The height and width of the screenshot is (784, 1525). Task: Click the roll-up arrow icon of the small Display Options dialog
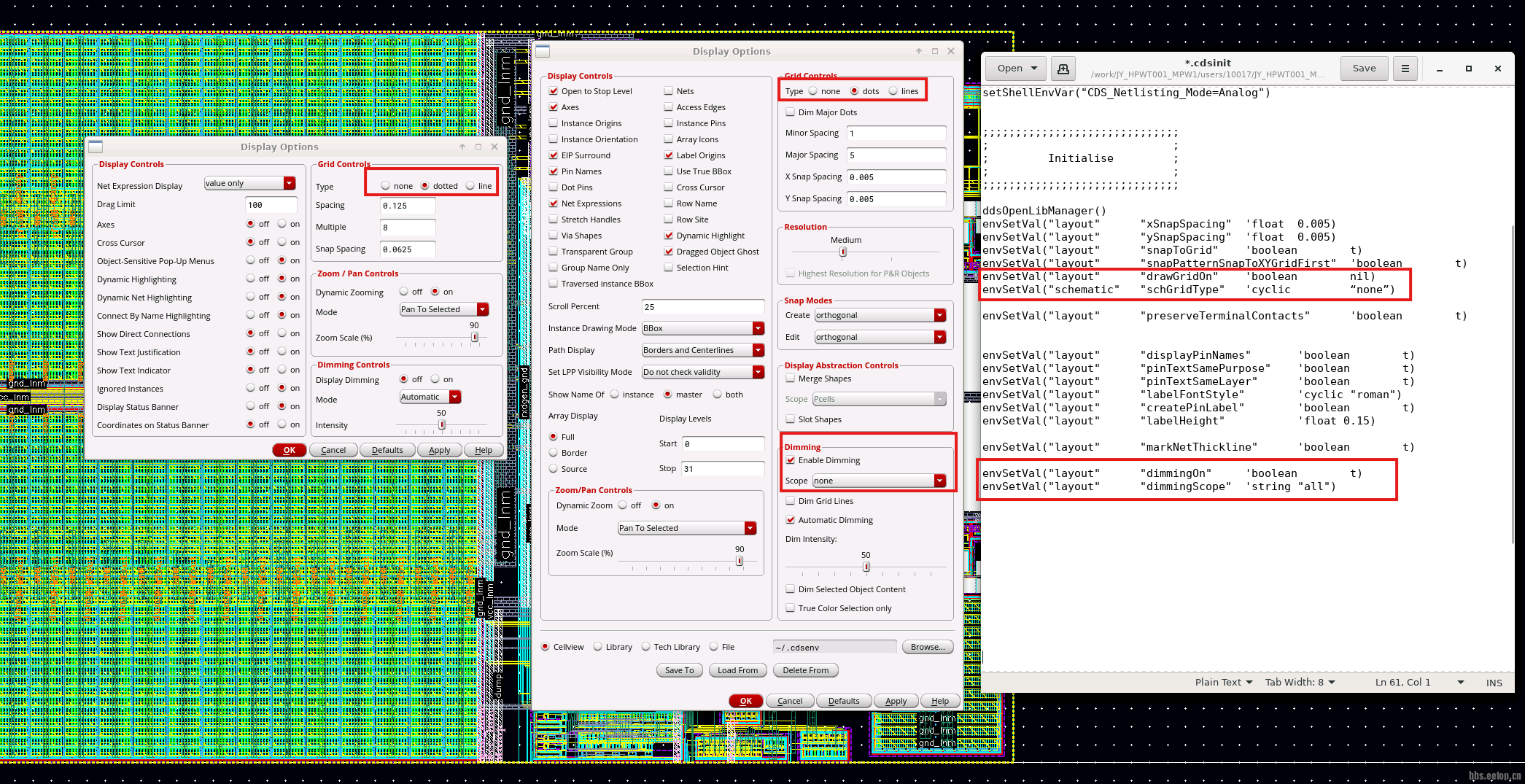tap(462, 147)
